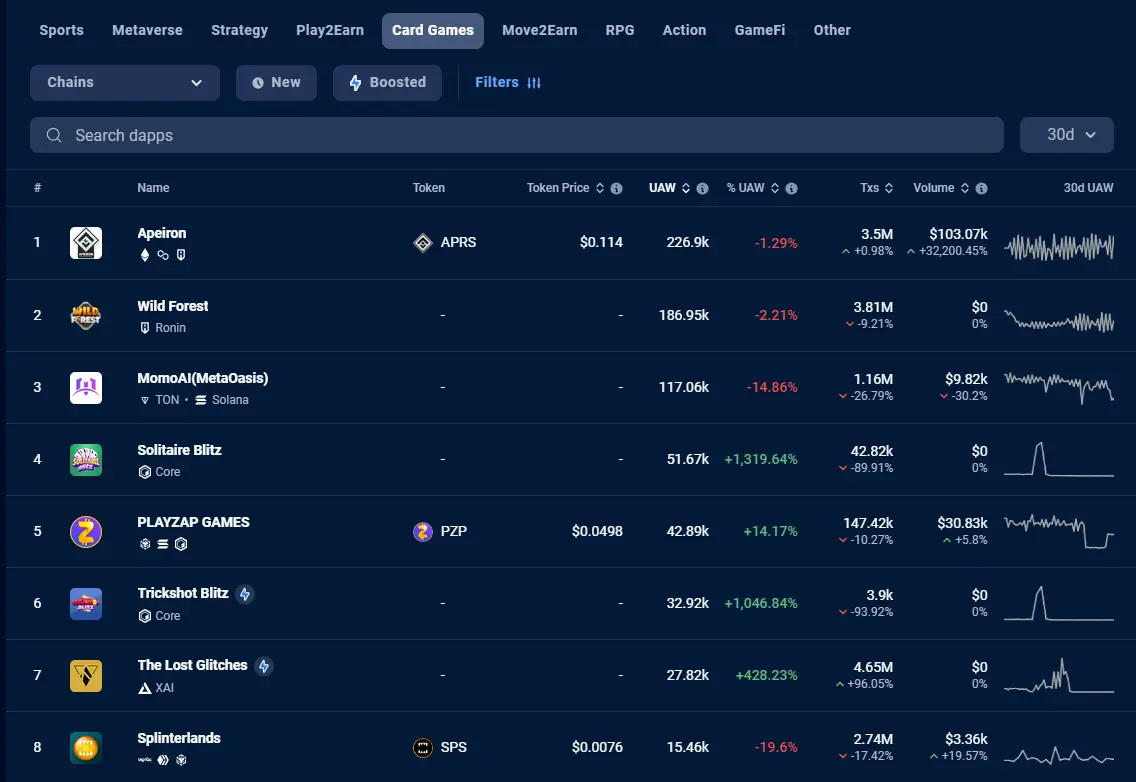The image size is (1136, 782).
Task: Sort by the % UAW column arrows
Action: 774,188
